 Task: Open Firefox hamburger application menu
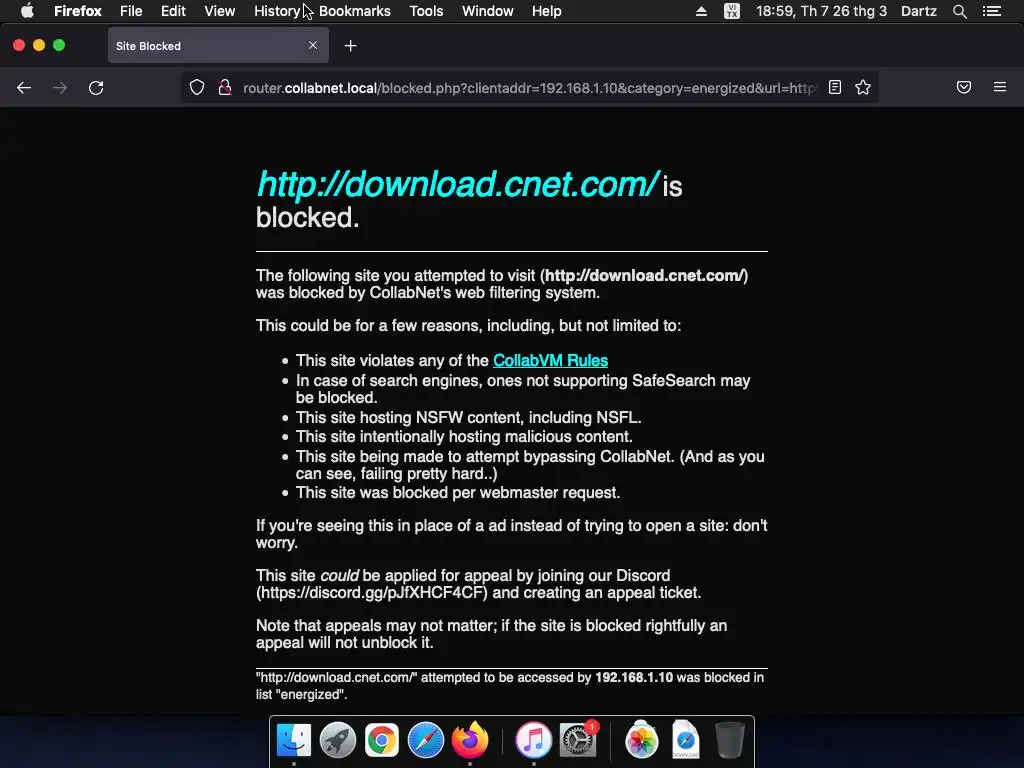point(1000,87)
